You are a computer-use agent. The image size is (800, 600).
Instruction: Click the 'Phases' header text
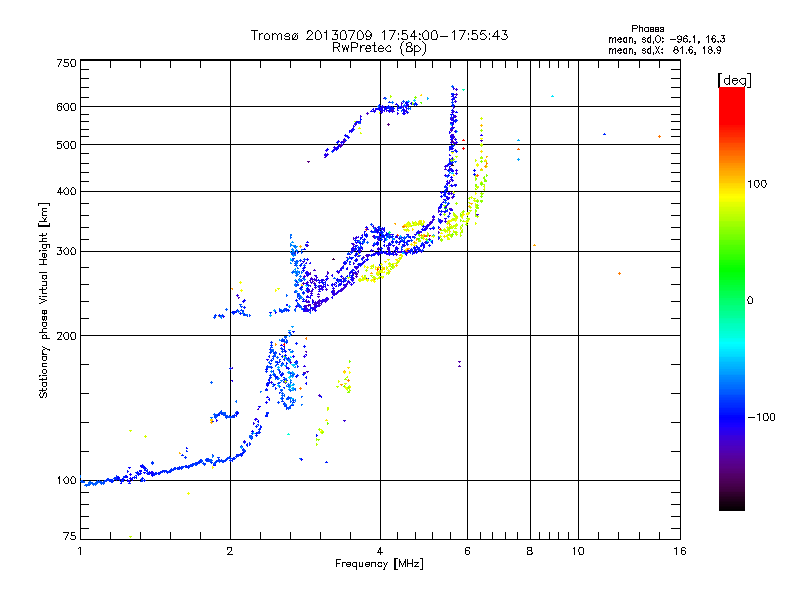coord(647,29)
